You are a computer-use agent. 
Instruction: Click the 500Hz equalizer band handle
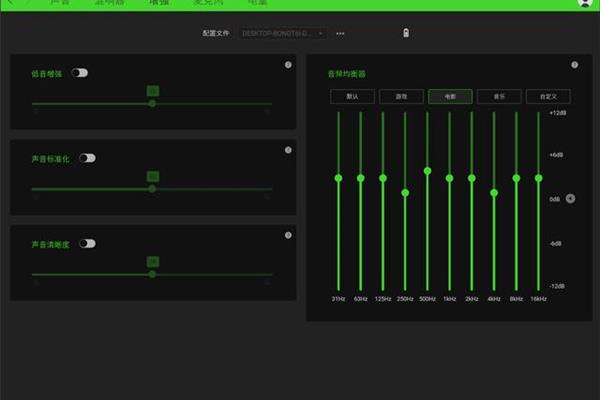point(427,171)
